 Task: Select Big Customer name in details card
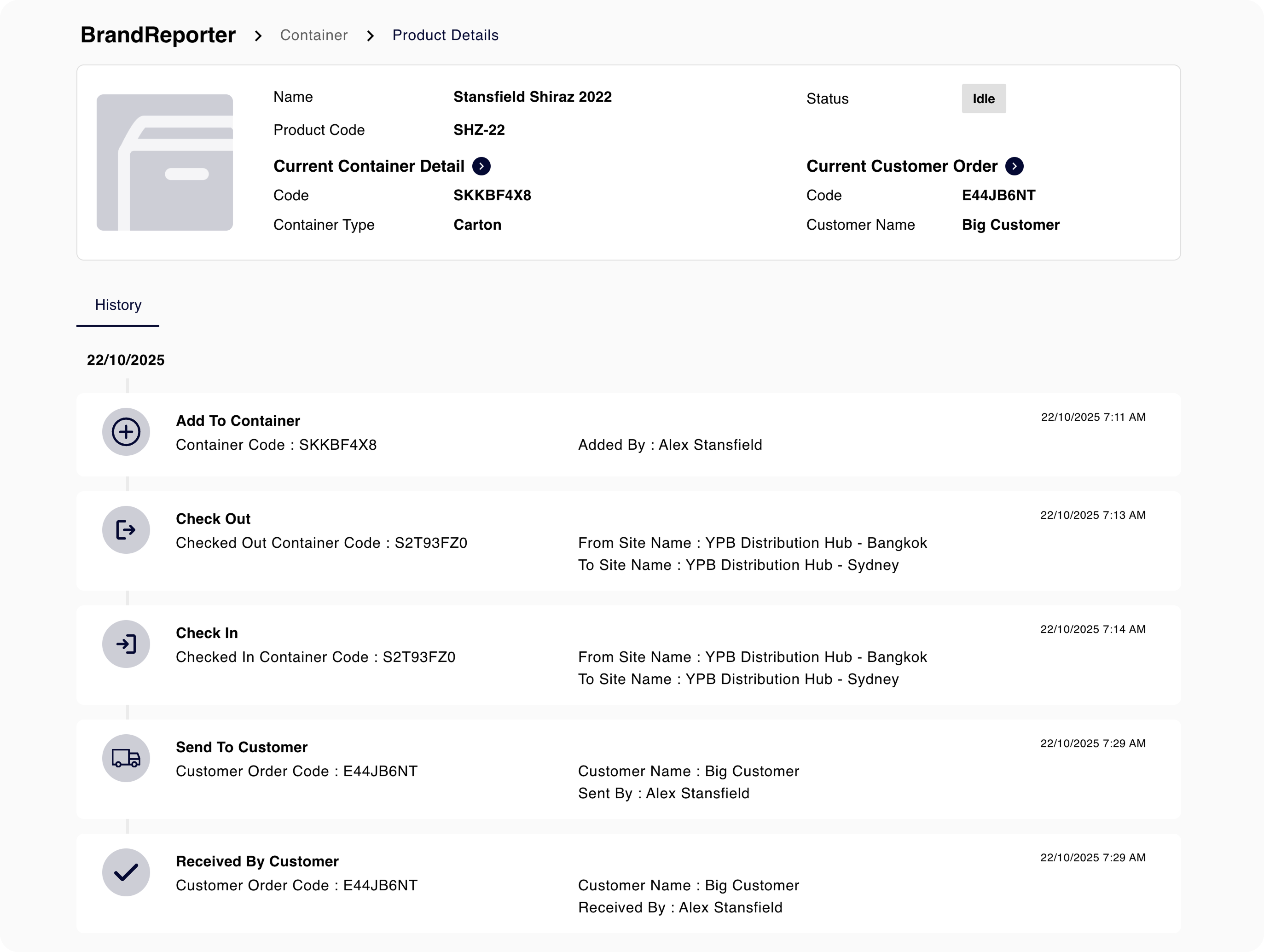tap(1010, 225)
